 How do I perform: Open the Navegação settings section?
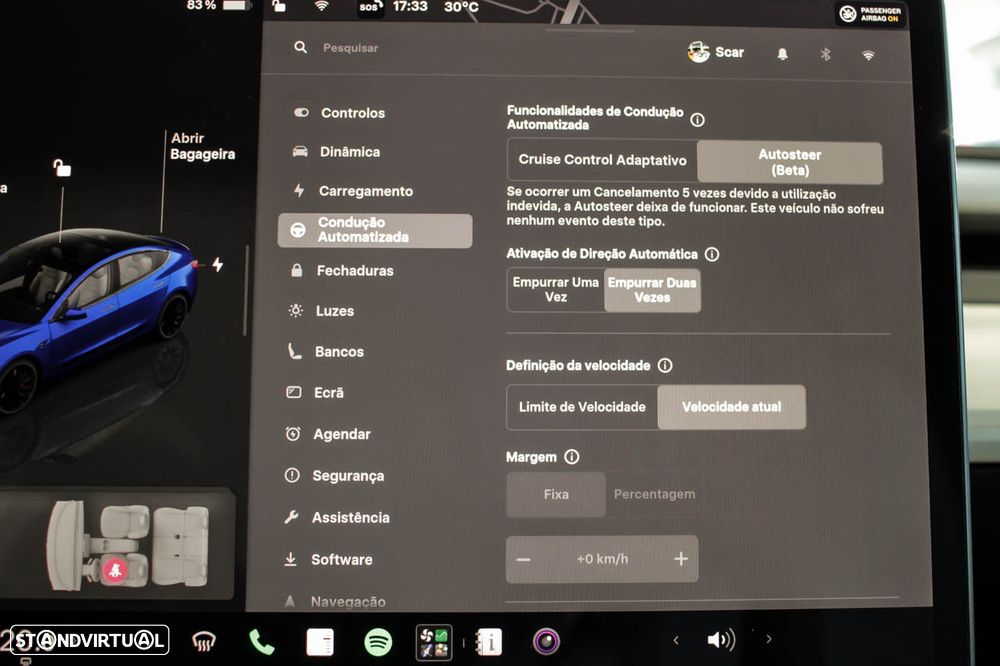click(334, 601)
